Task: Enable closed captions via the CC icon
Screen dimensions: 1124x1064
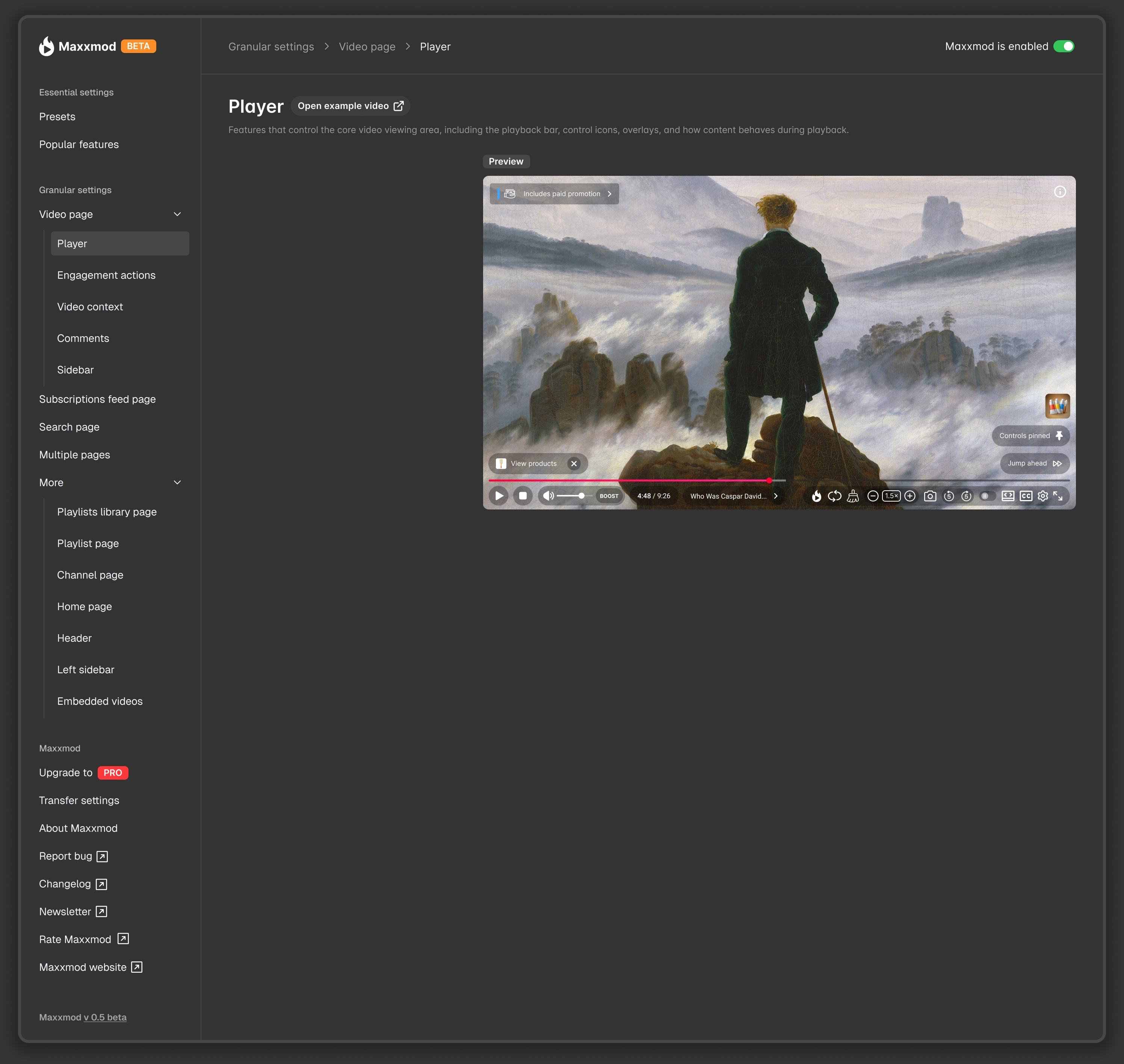Action: [1026, 496]
